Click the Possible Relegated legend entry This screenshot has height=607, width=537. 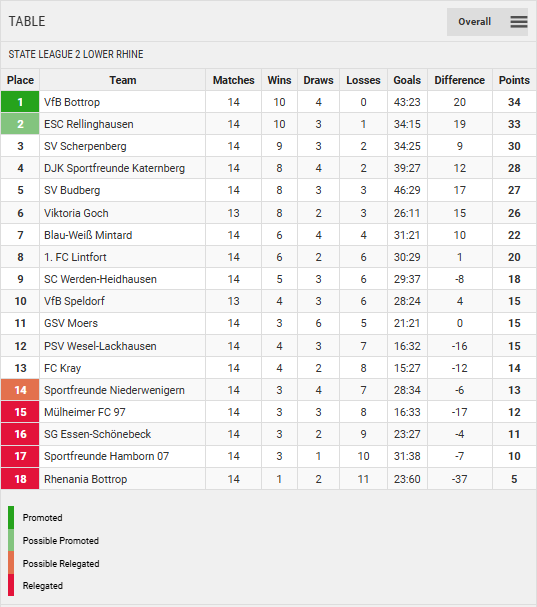tap(61, 564)
